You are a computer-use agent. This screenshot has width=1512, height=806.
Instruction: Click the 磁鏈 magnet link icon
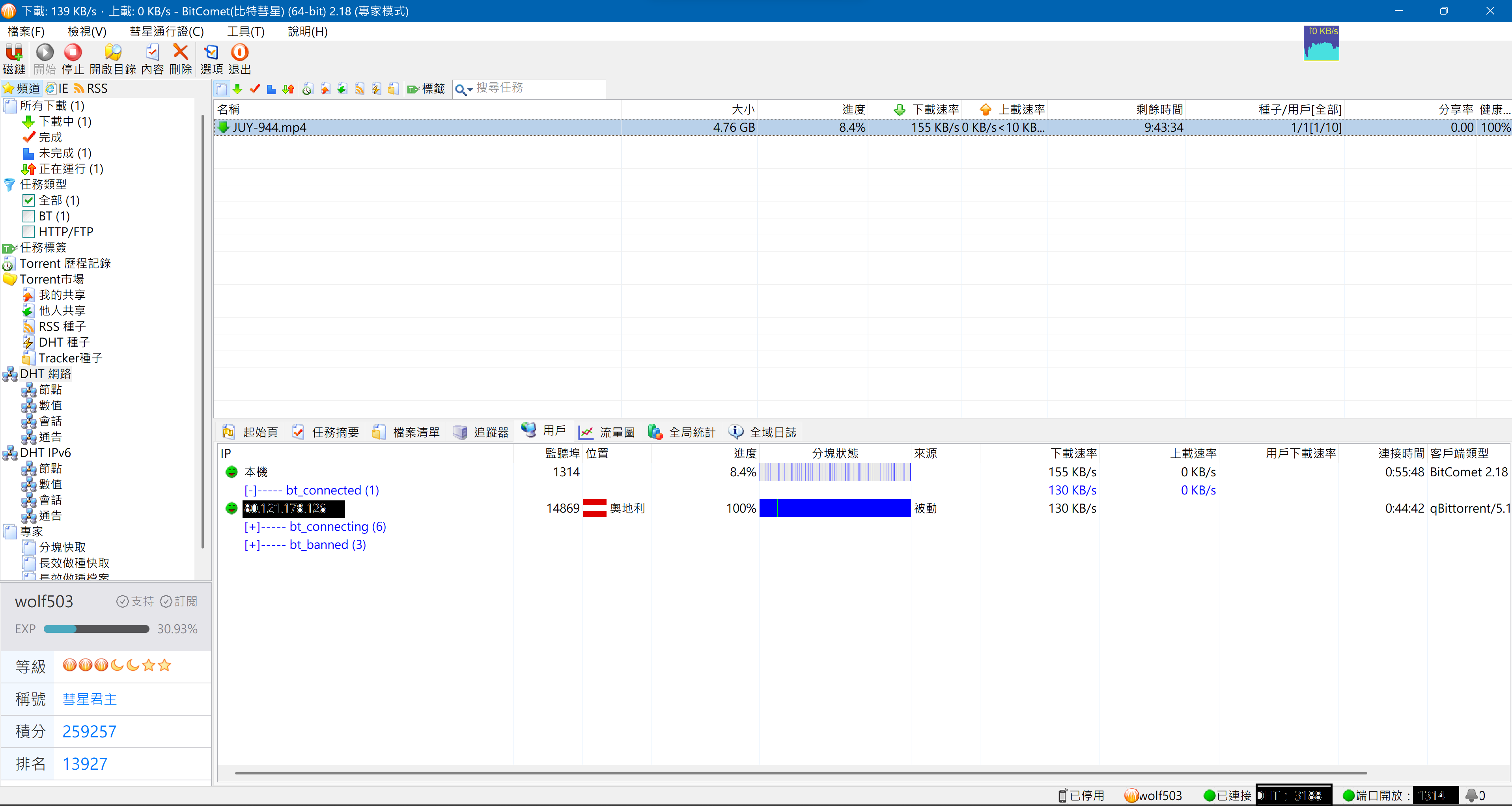(x=13, y=53)
